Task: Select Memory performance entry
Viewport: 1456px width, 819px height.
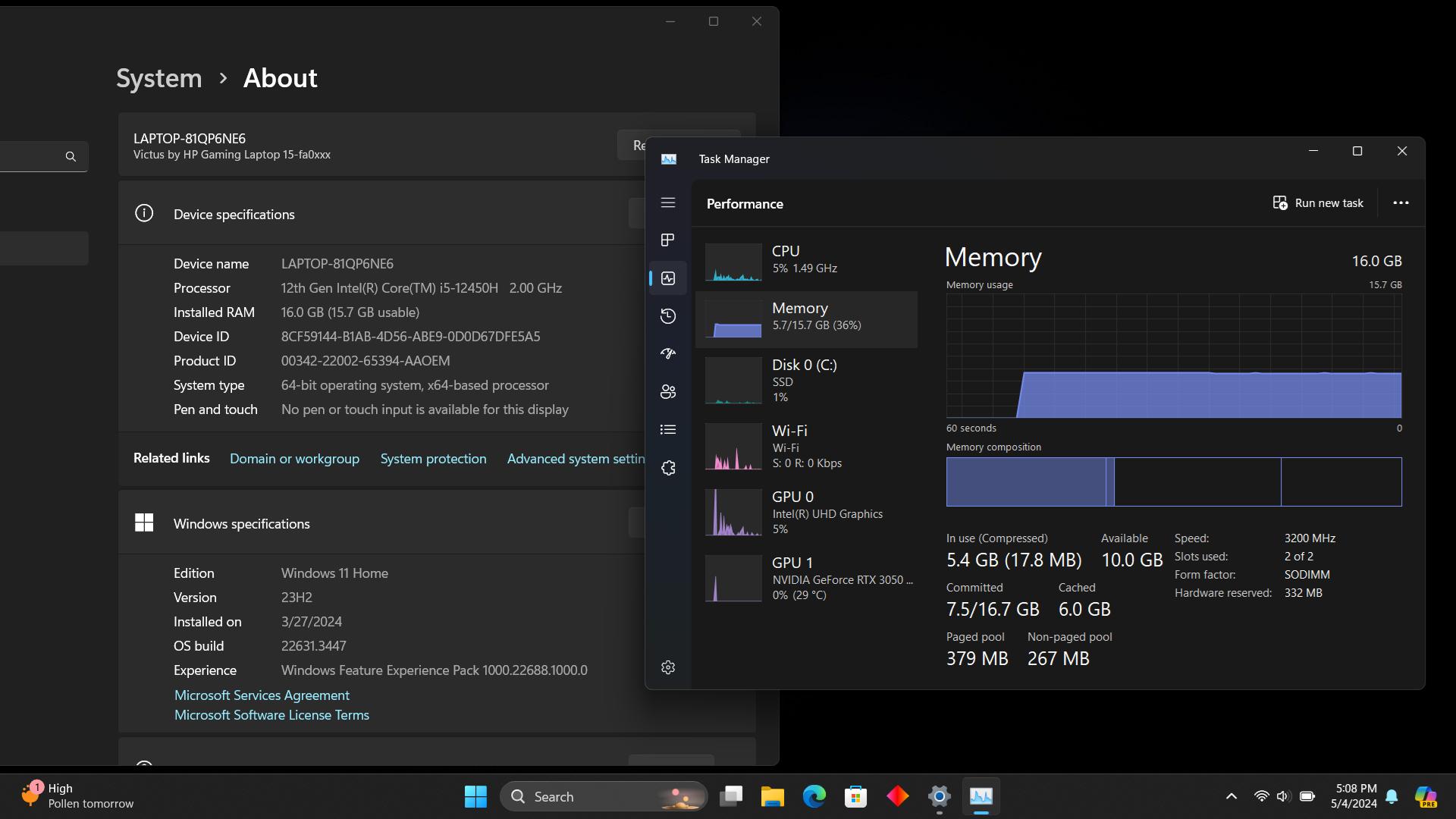Action: click(806, 319)
